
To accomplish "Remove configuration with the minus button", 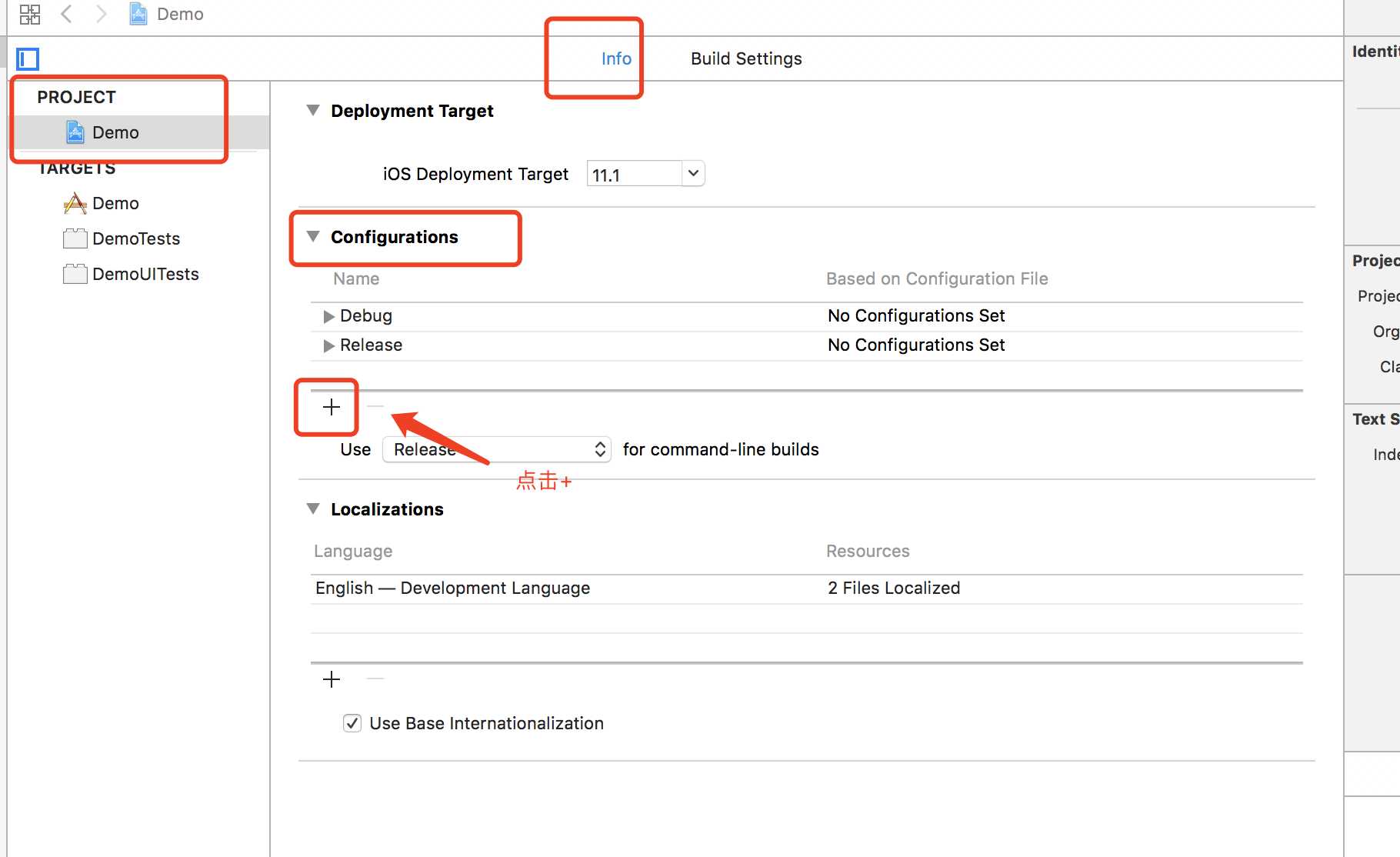I will (375, 406).
